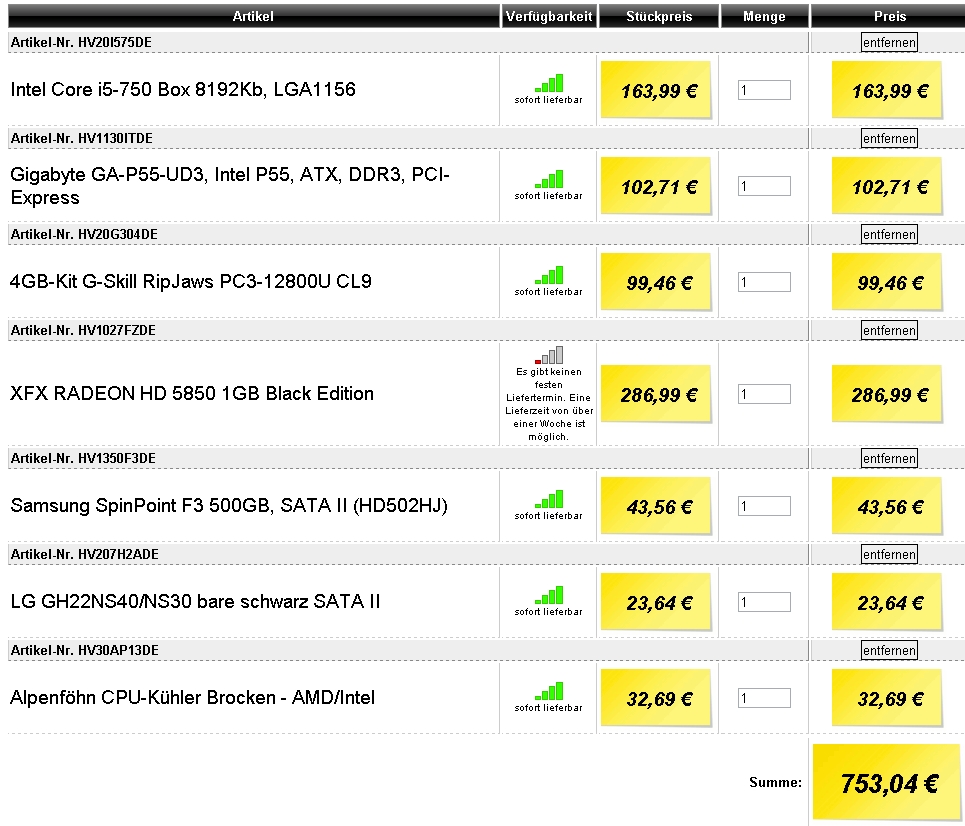965x826 pixels.
Task: Click the Menge column header
Action: click(x=764, y=16)
